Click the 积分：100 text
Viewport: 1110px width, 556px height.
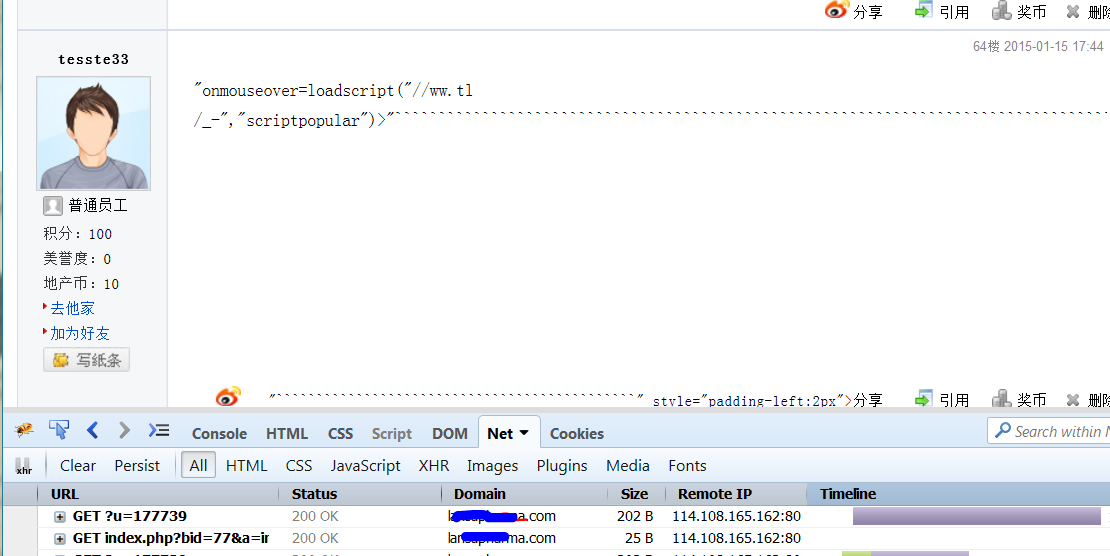coord(78,234)
